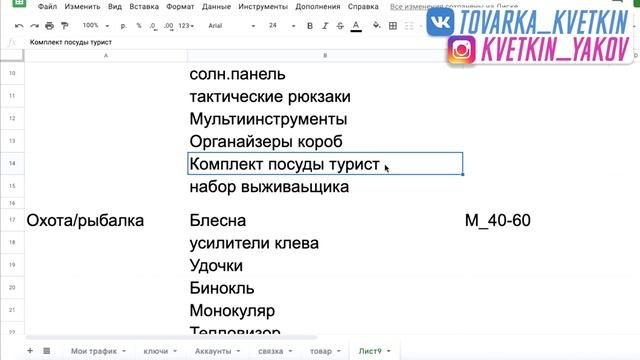Open the Файл menu
The height and width of the screenshot is (360, 640).
(x=47, y=7)
